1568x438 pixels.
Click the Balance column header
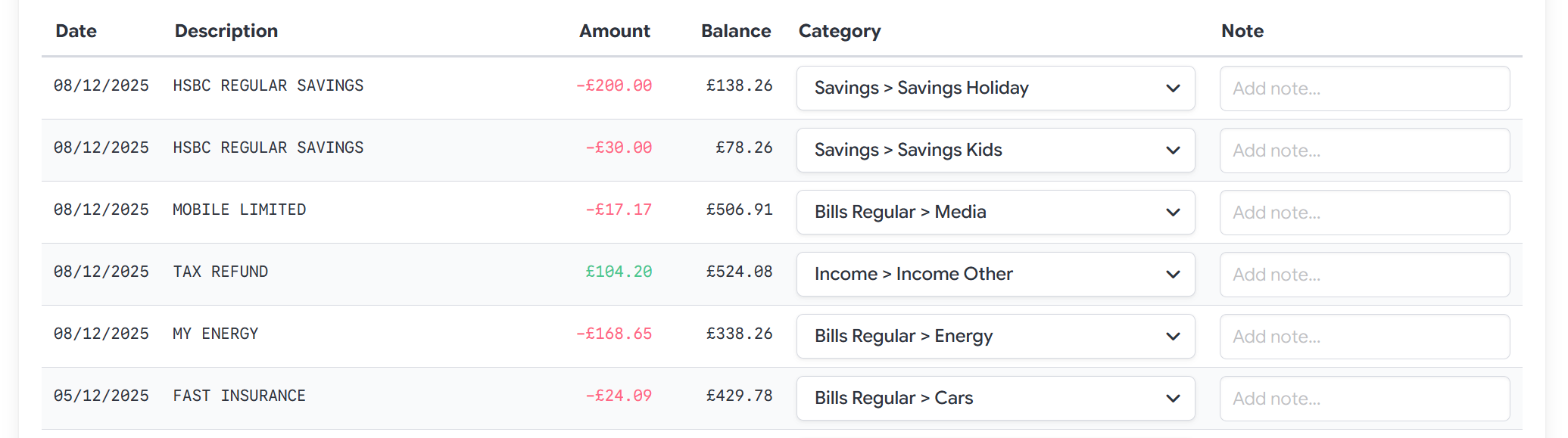point(735,31)
